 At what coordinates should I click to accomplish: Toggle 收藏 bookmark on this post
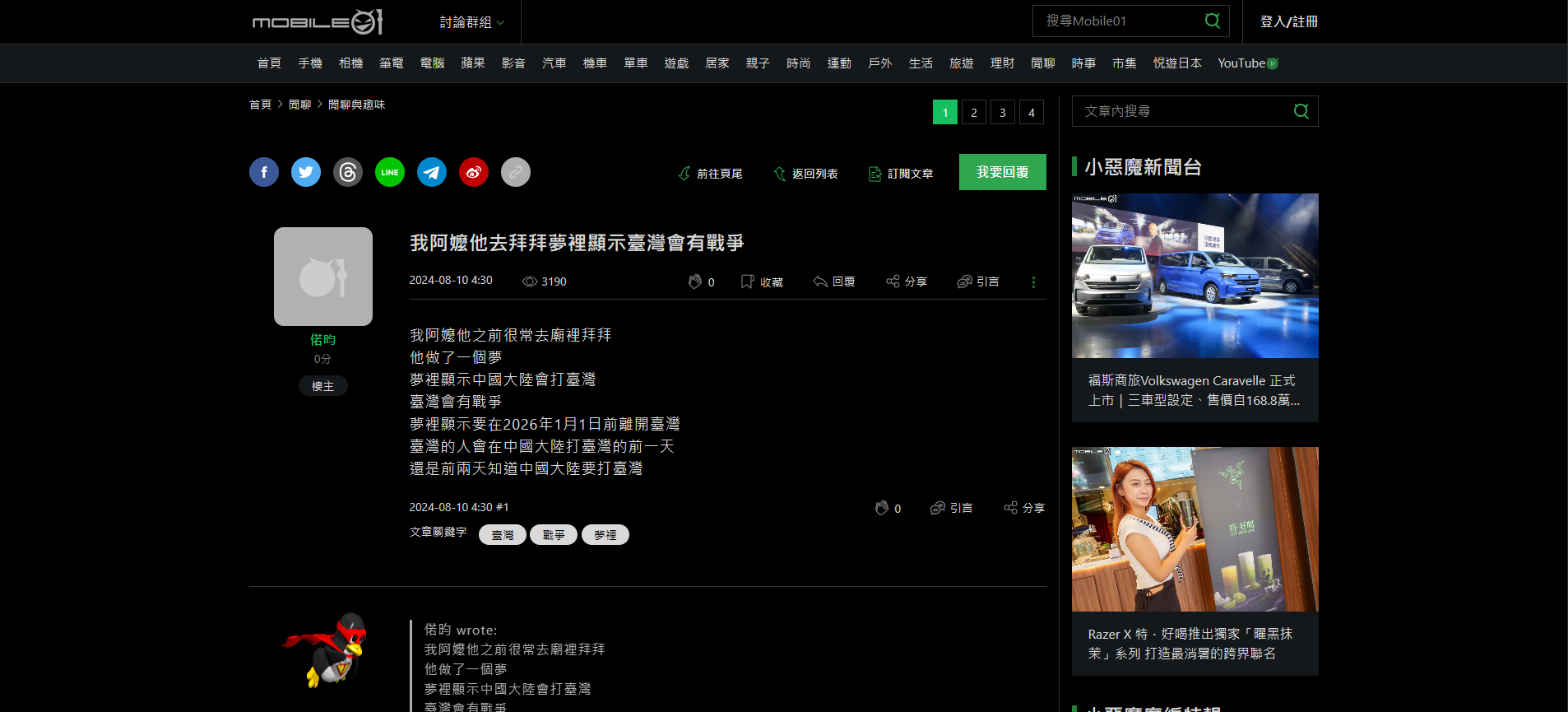762,282
